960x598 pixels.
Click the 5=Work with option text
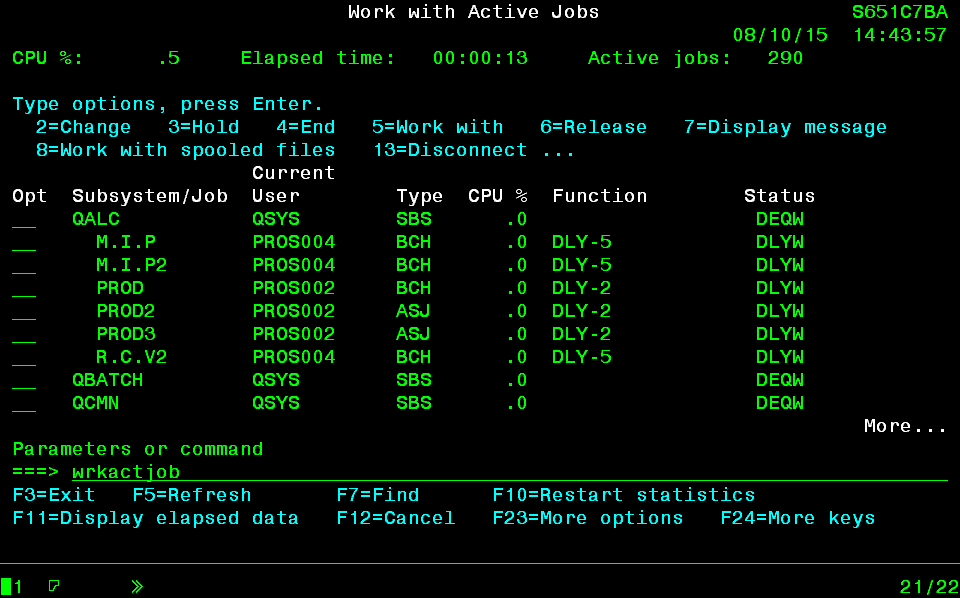point(437,127)
